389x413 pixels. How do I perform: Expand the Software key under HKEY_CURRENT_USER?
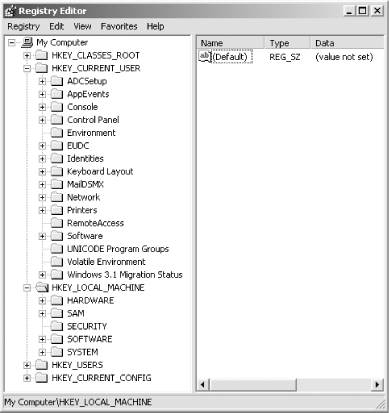click(x=42, y=236)
